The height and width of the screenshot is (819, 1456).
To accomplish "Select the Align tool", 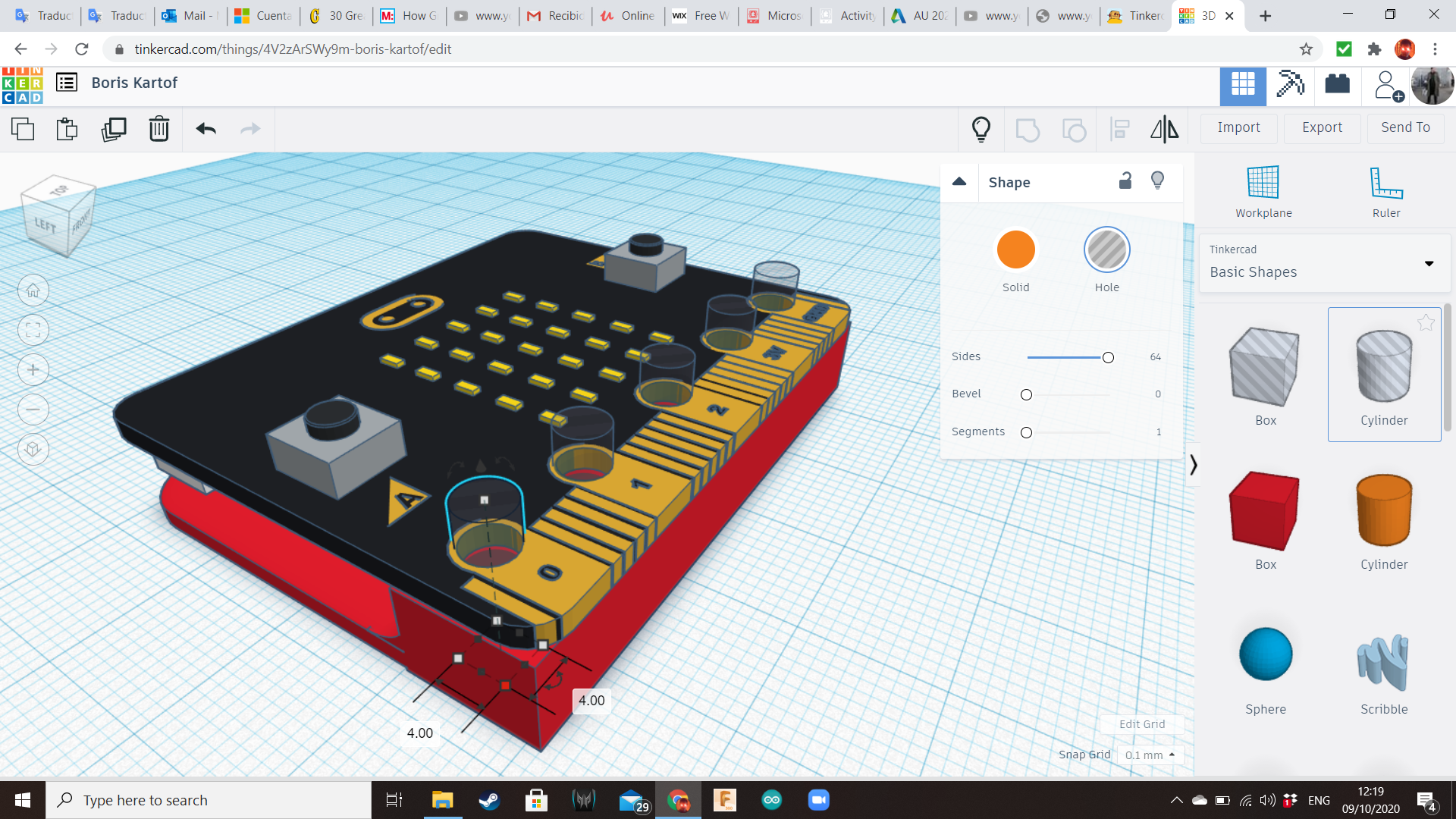I will pyautogui.click(x=1120, y=129).
